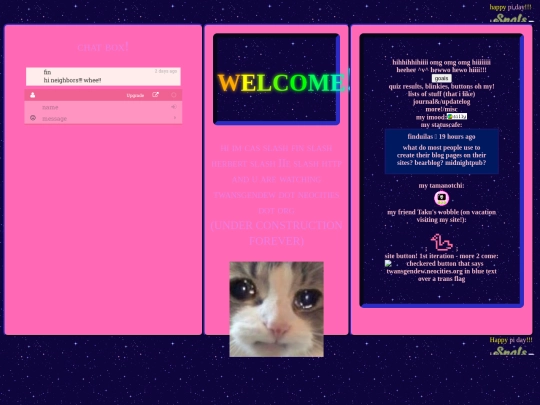
Task: Click the tamanotchi pet icon
Action: pos(441,198)
